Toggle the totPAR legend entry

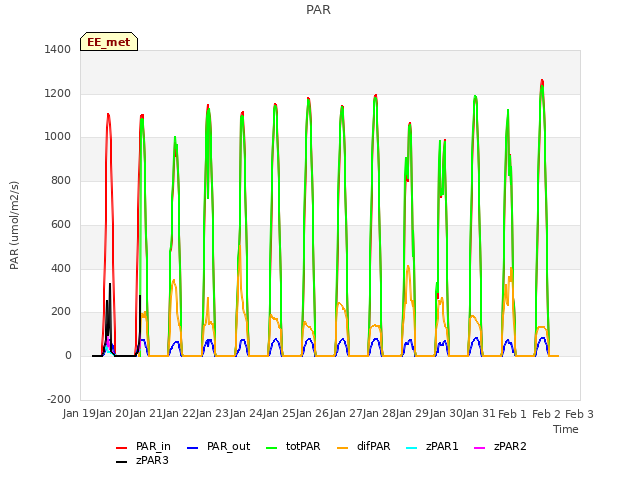[x=293, y=446]
